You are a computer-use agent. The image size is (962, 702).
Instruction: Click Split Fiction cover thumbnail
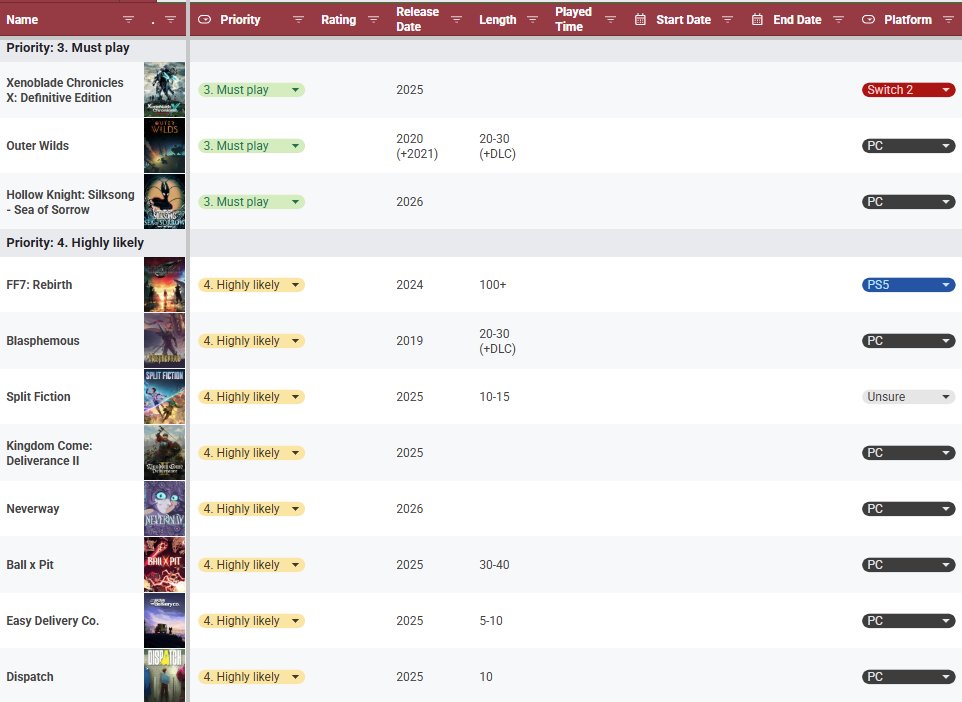pos(164,396)
